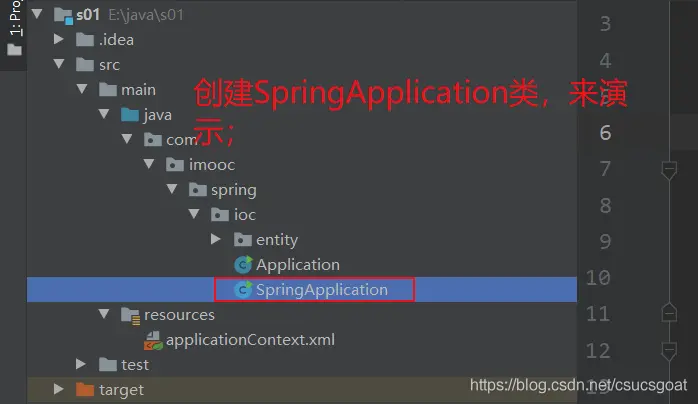698x404 pixels.
Task: Click the Application class icon
Action: (243, 264)
